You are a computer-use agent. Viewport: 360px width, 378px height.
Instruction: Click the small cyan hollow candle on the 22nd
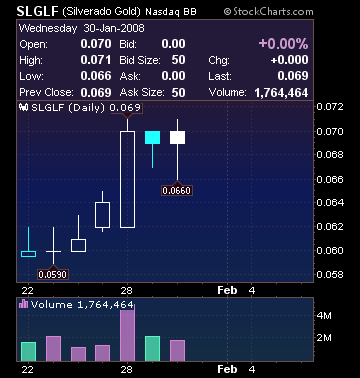28,254
